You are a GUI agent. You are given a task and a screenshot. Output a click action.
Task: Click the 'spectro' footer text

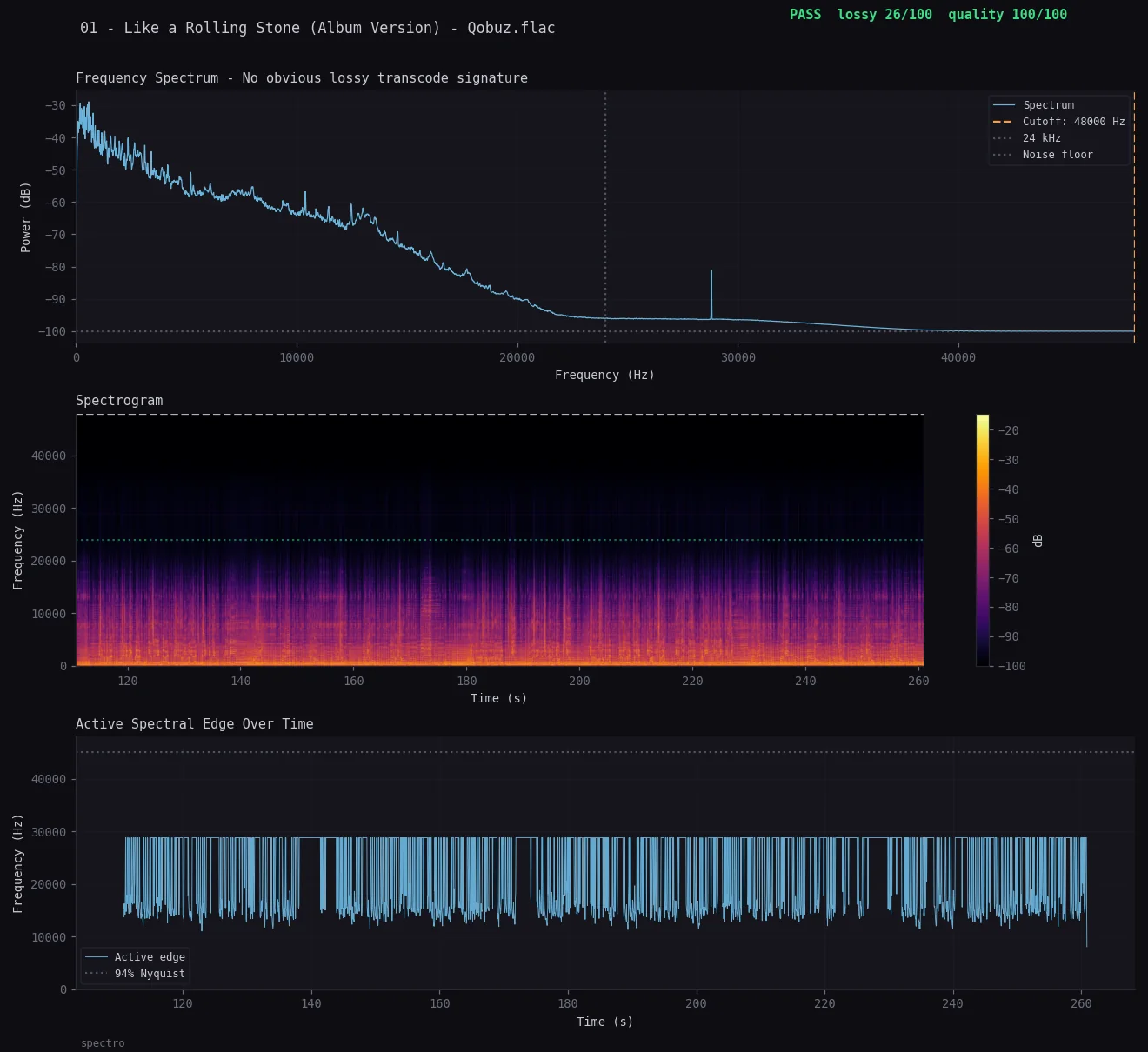tap(103, 1043)
